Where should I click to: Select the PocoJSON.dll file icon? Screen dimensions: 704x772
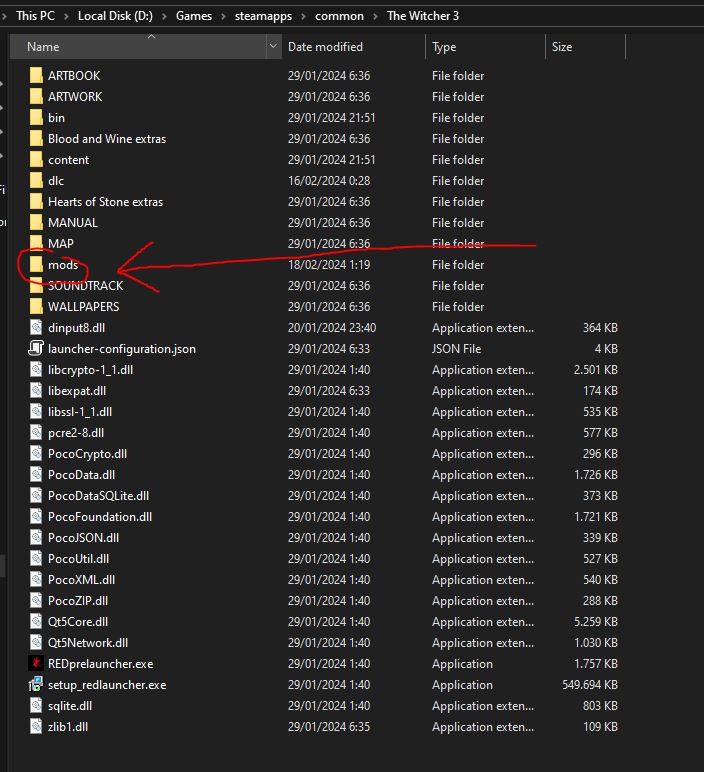pos(36,538)
